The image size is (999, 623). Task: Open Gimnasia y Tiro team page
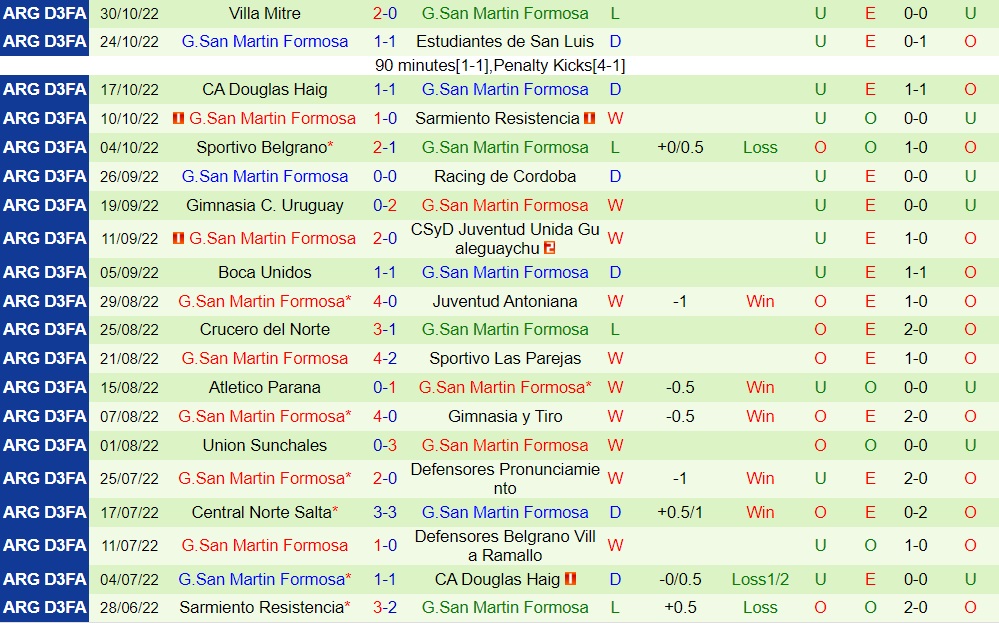(505, 416)
